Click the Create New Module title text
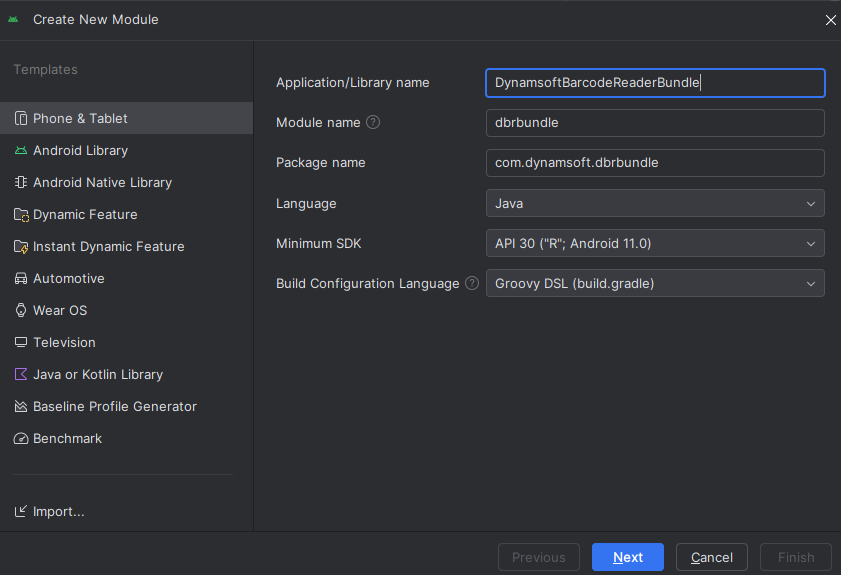841x575 pixels. tap(95, 19)
